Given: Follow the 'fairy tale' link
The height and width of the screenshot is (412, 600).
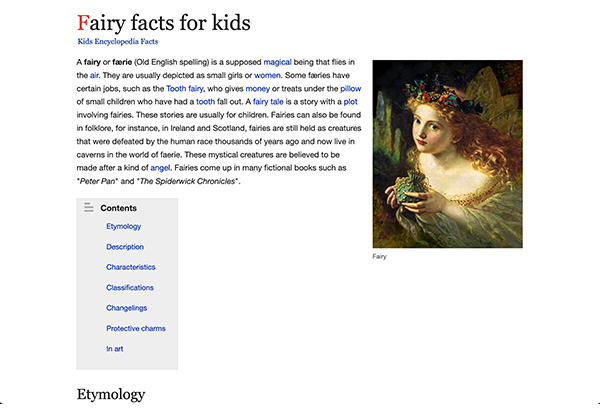Looking at the screenshot, I should coord(268,102).
